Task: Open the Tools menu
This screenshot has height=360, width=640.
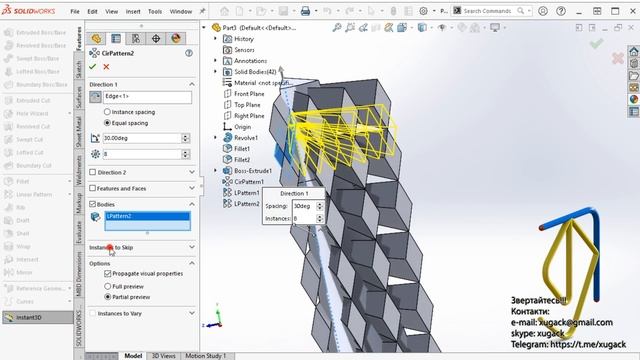Action: (x=155, y=11)
